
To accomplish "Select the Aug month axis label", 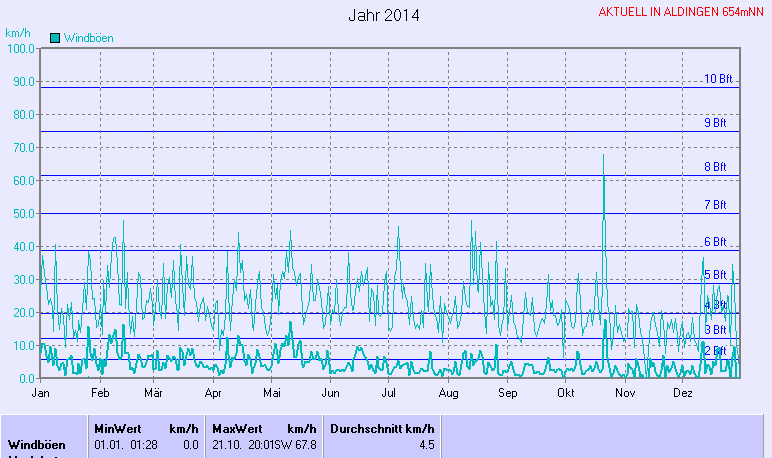I will click(x=448, y=394).
